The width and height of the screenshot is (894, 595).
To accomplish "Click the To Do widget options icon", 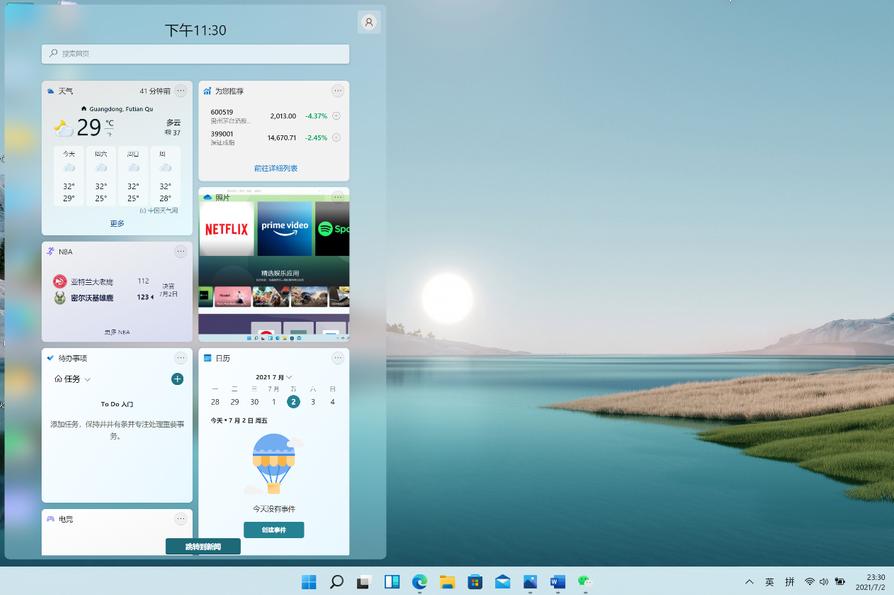I will pos(179,359).
